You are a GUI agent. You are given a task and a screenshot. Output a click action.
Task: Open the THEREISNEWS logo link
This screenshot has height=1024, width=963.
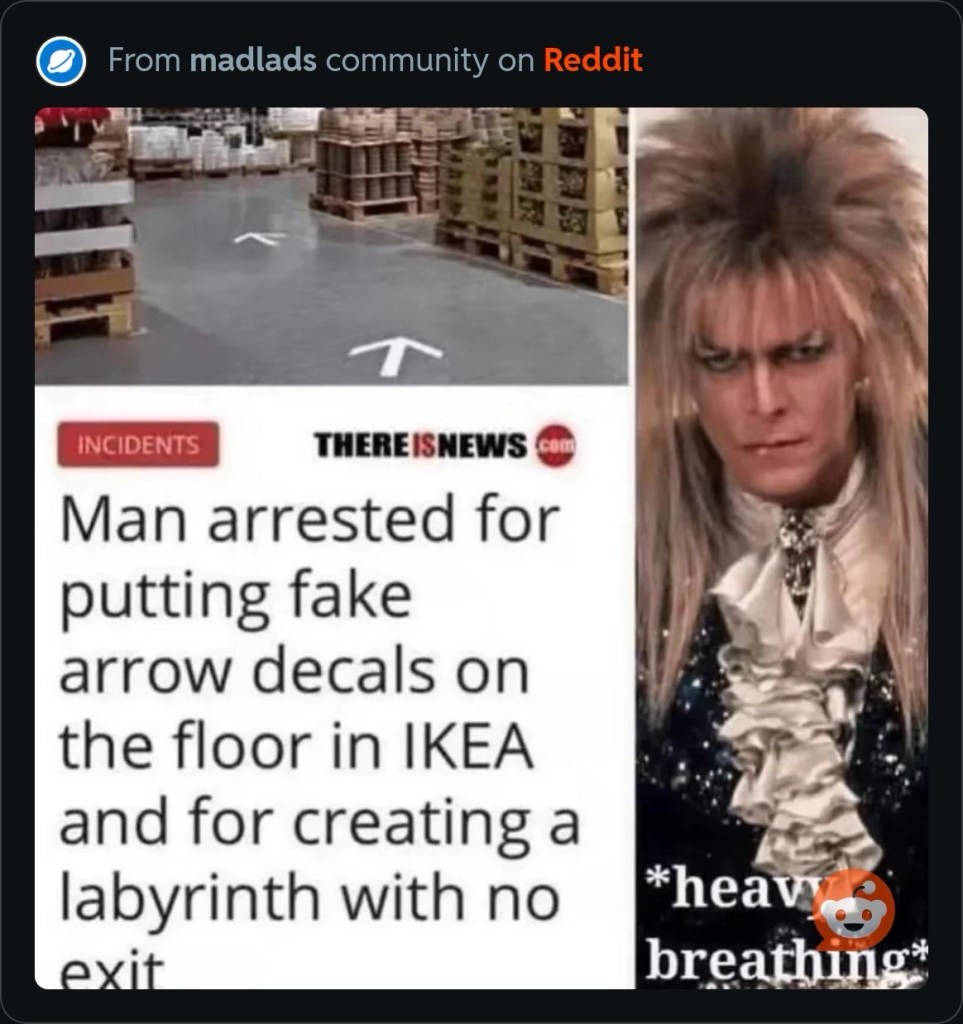(445, 445)
